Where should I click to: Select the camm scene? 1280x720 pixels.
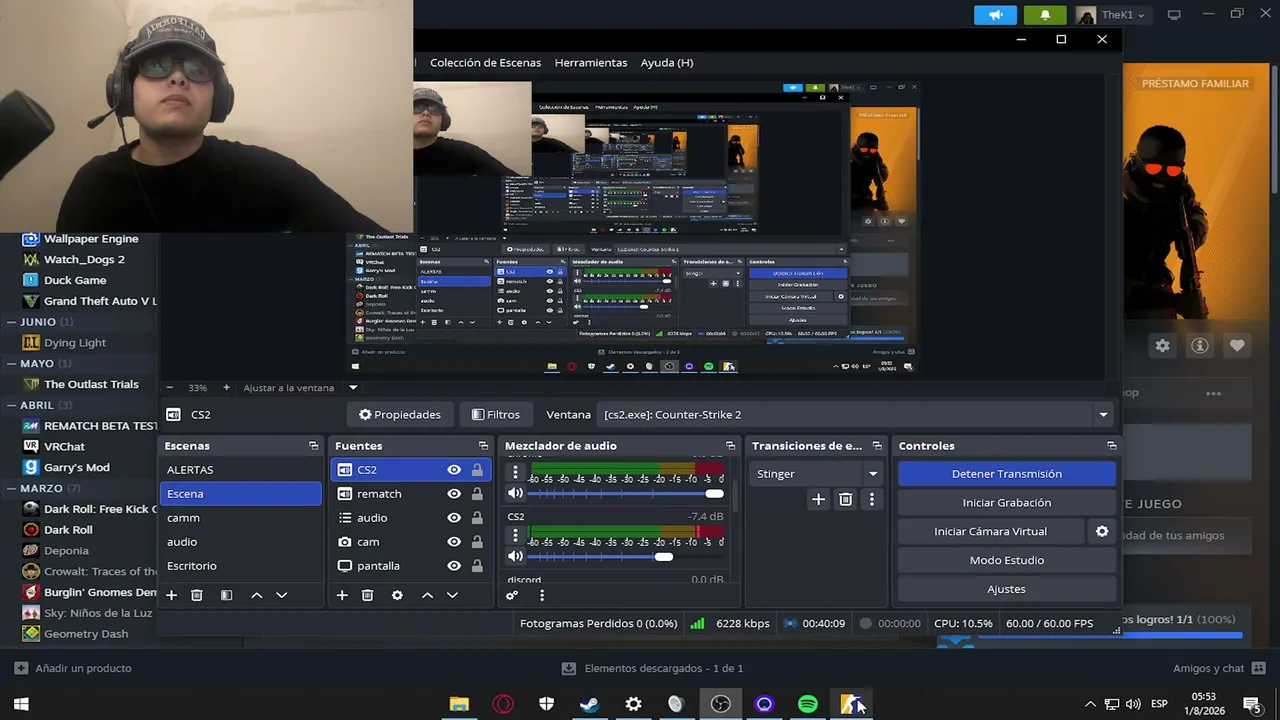pos(241,518)
